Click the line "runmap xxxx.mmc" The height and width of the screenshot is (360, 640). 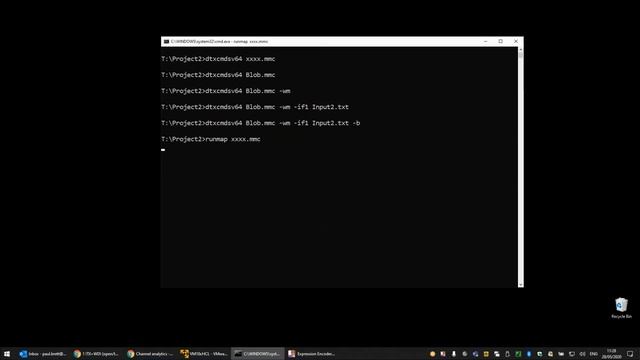click(x=211, y=139)
